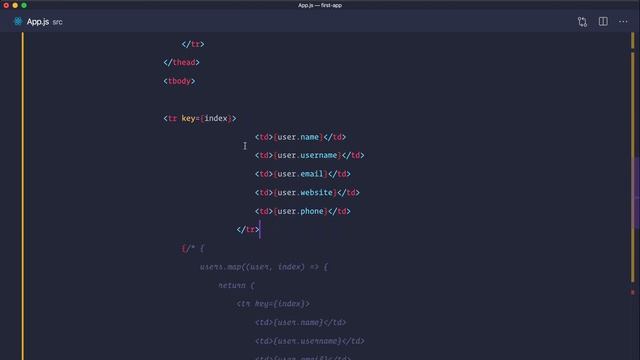Click the closing </tr> tag at the top
This screenshot has width=640, height=360.
coord(193,44)
